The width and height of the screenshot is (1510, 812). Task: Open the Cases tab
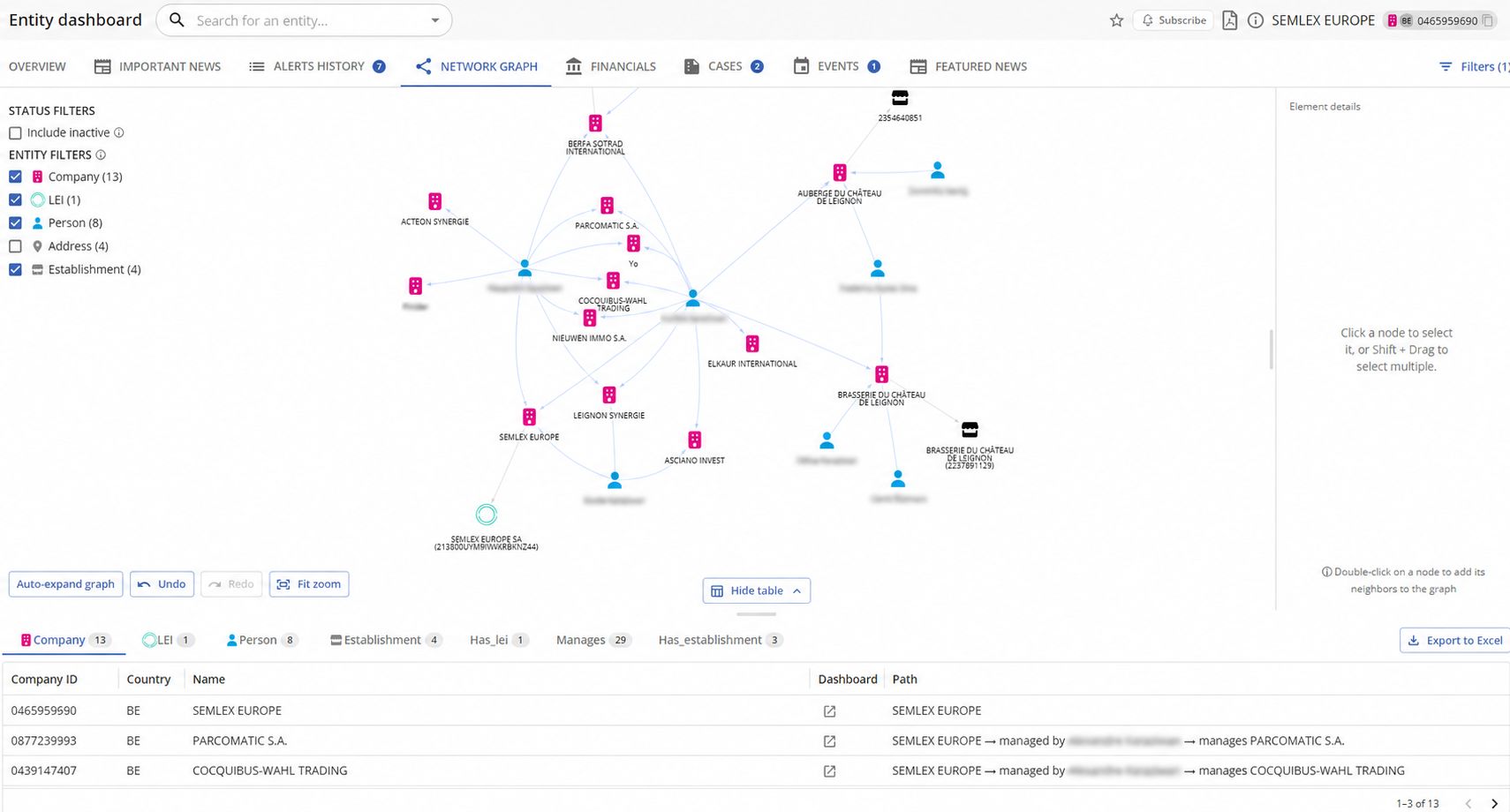(x=723, y=66)
